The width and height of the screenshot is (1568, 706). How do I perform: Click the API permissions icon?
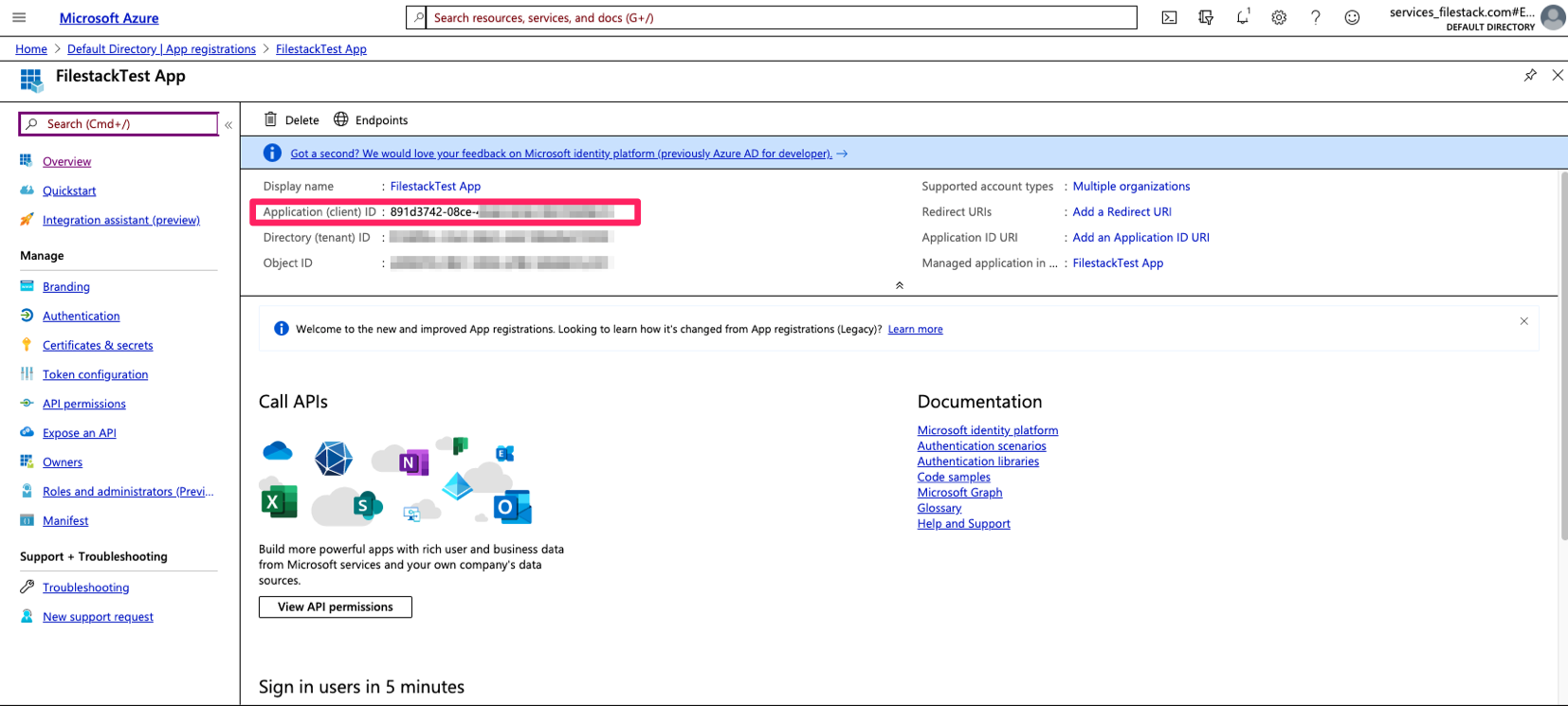pos(27,404)
